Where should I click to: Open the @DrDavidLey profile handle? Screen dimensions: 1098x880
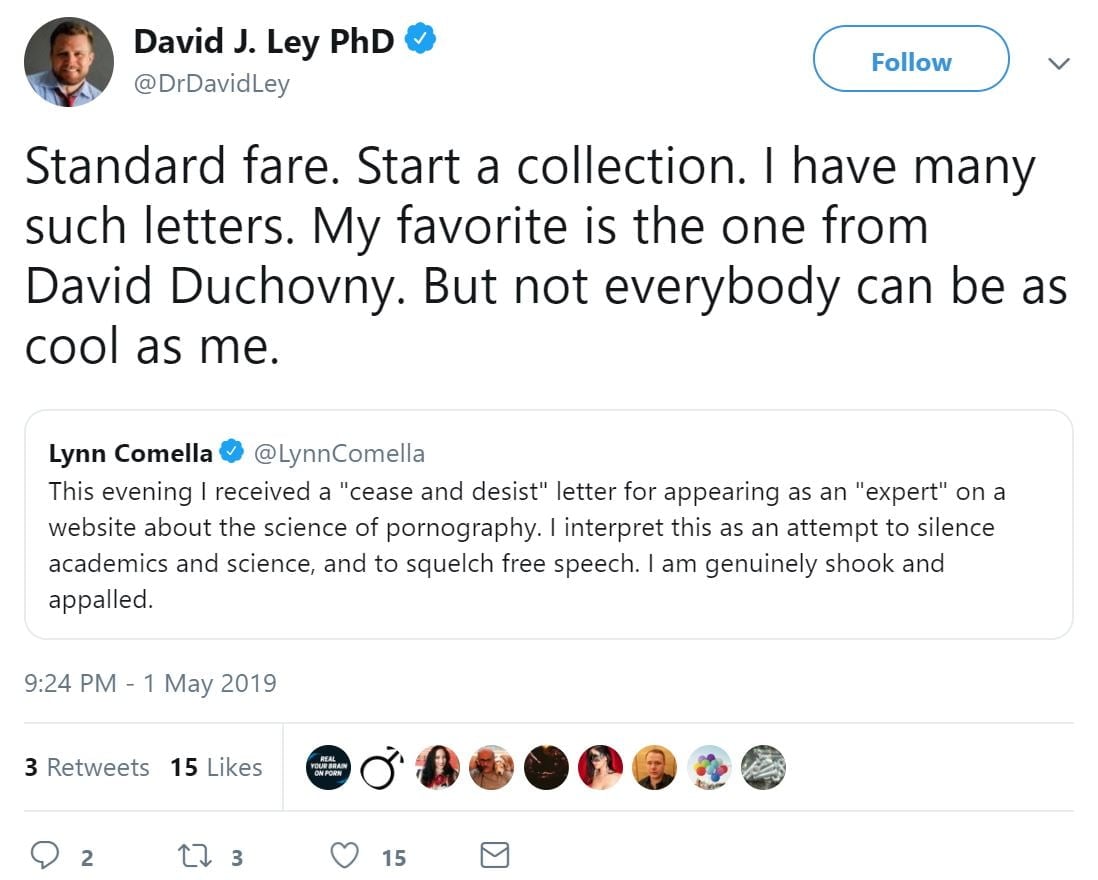(211, 84)
